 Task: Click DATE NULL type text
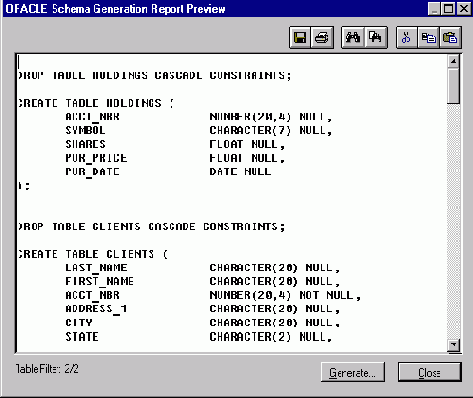click(240, 172)
